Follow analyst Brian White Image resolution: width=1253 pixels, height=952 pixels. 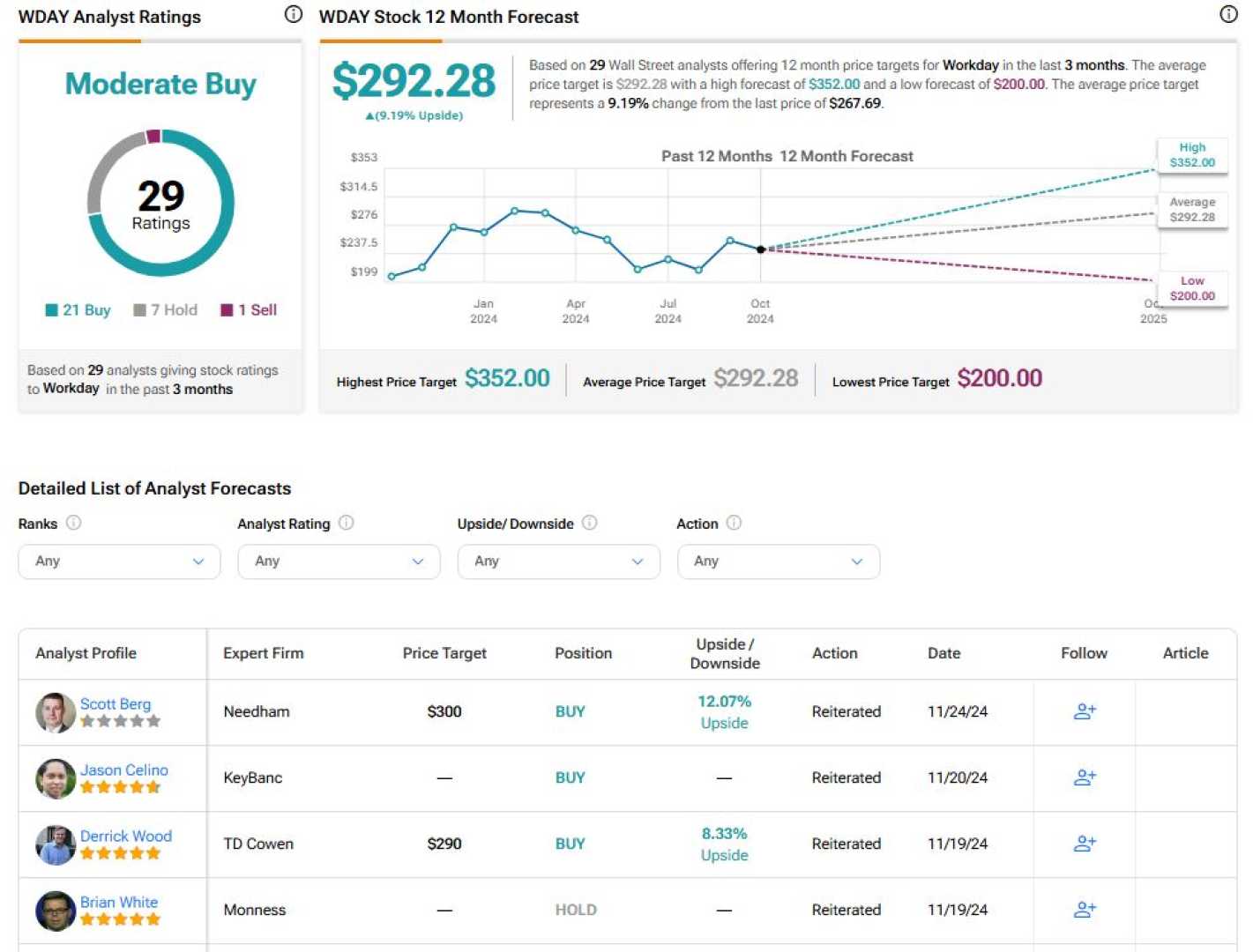1085,910
